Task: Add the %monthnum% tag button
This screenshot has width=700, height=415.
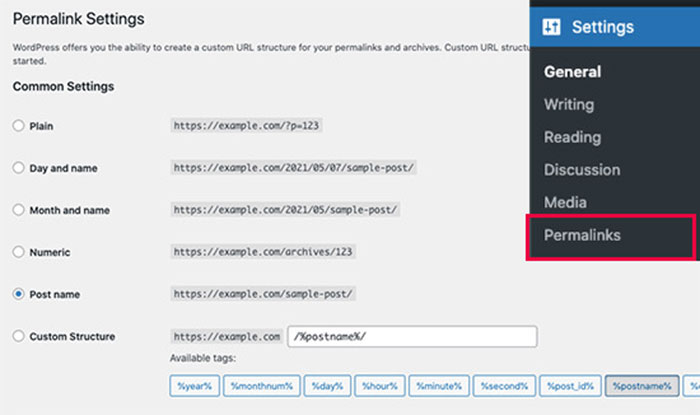Action: [260, 385]
